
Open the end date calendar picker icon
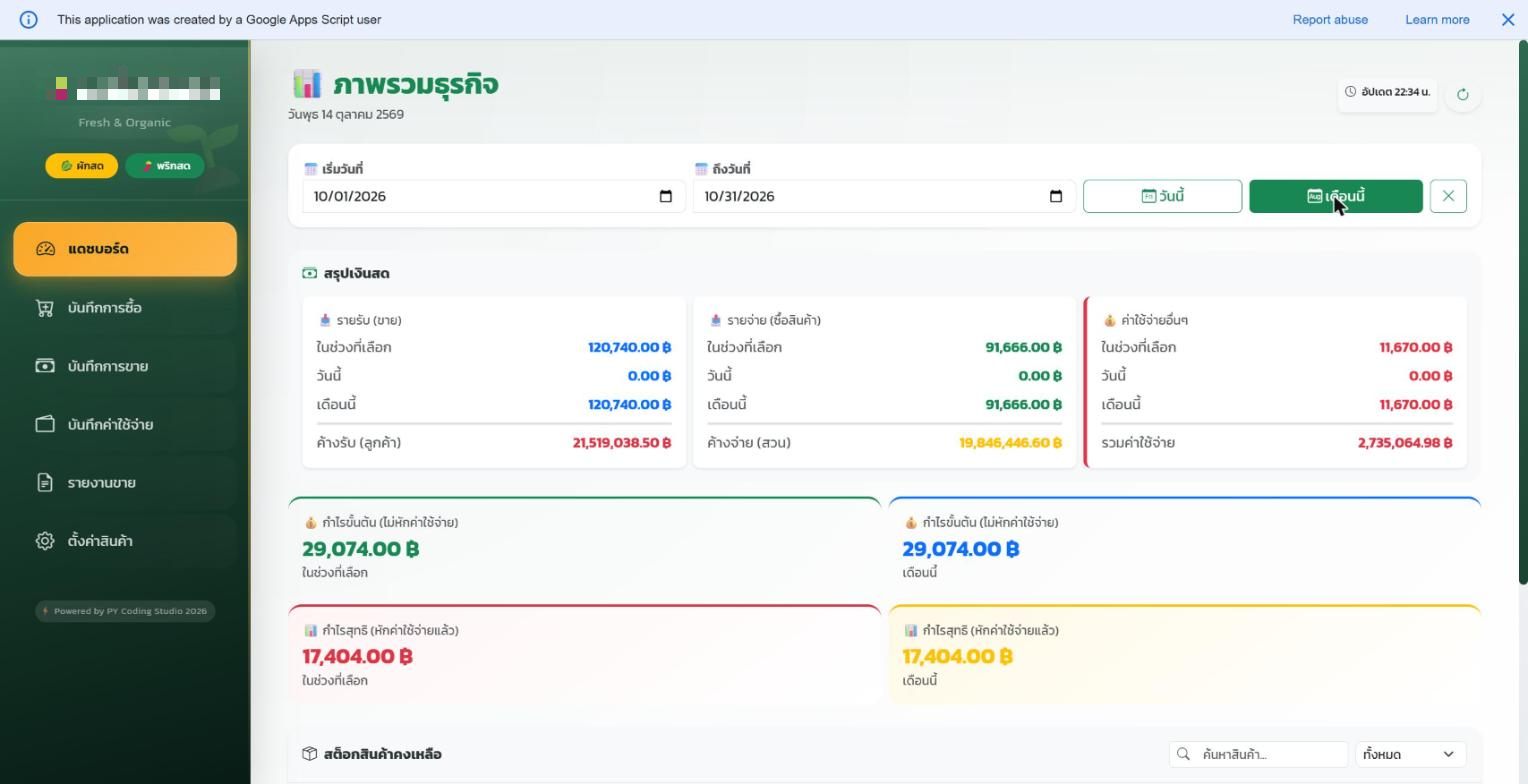tap(1056, 196)
